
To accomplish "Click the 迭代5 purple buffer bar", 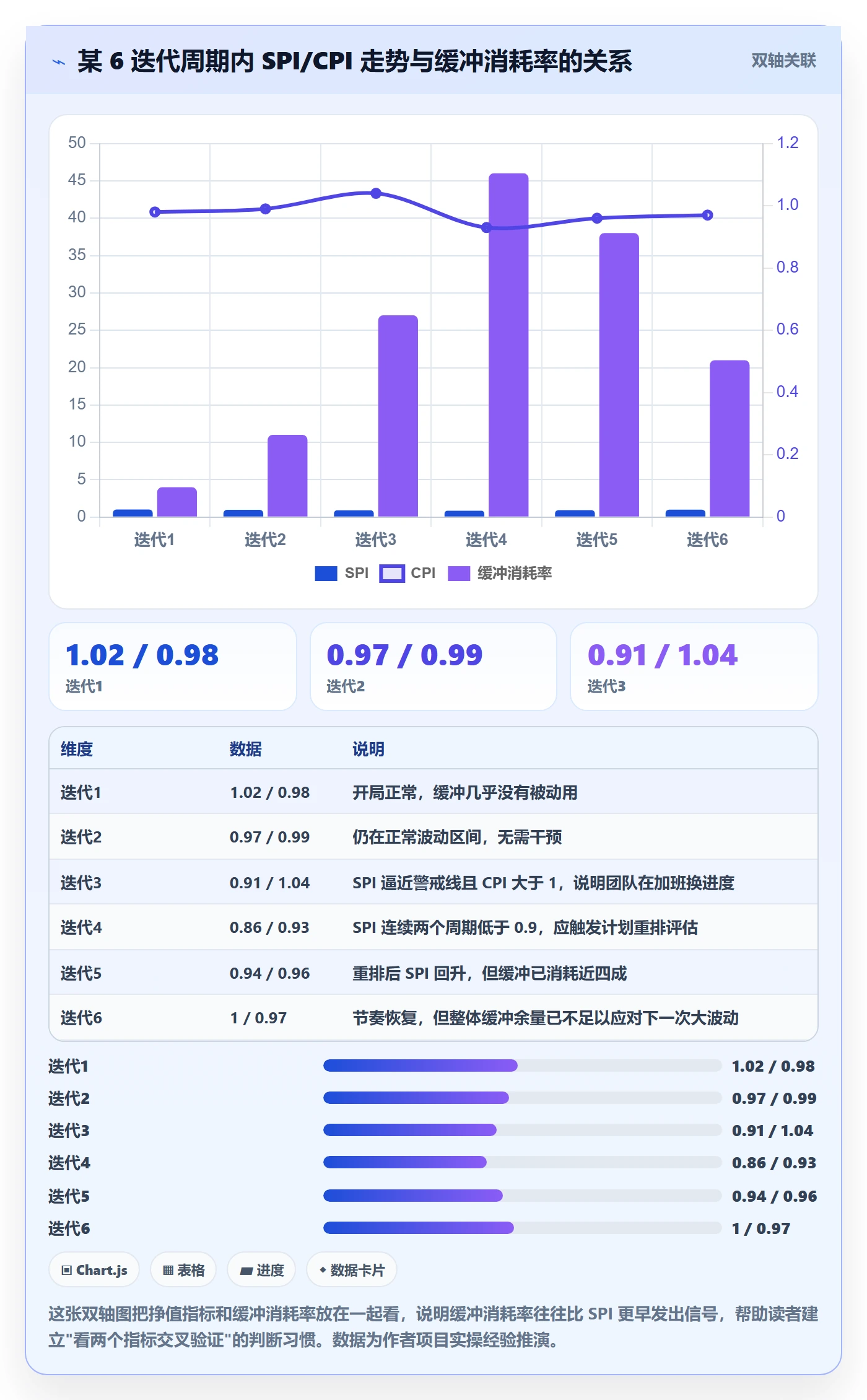I will 619,375.
